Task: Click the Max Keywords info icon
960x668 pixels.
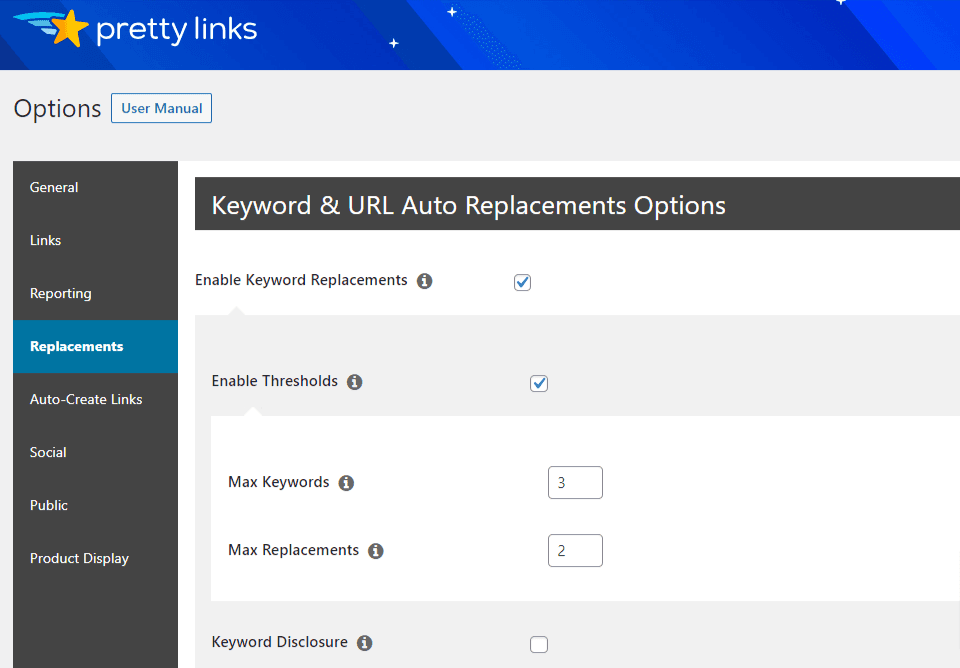Action: click(x=346, y=483)
